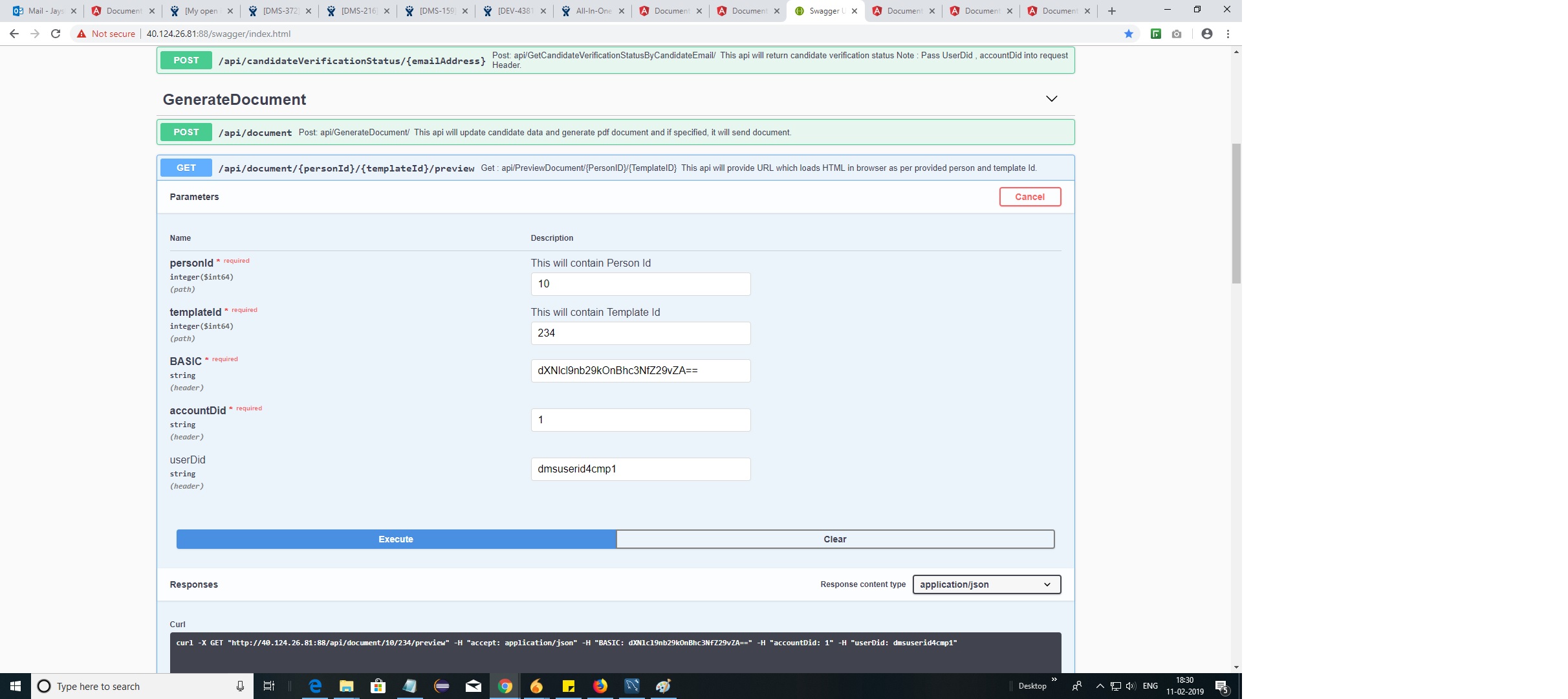1568x699 pixels.
Task: Click the Execute button
Action: tap(396, 539)
